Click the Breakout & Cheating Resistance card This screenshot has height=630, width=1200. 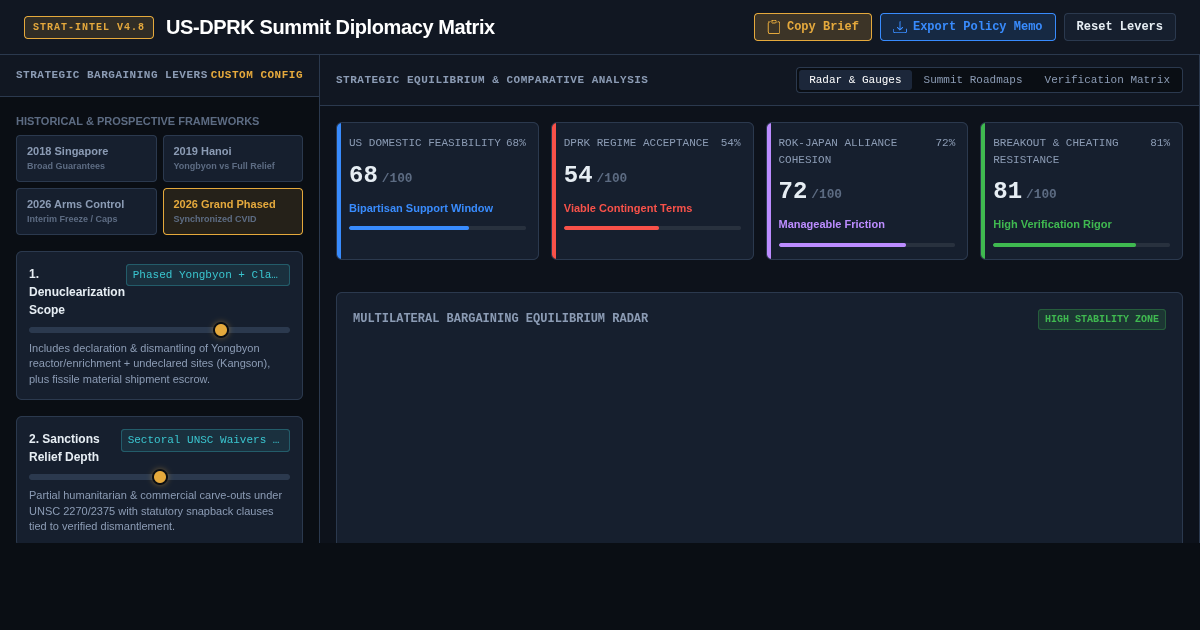1081,191
